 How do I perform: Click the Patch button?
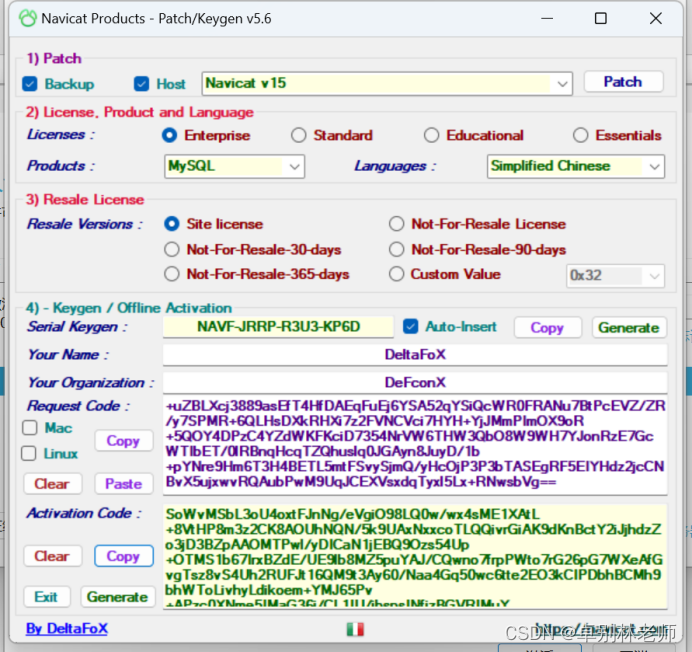(x=623, y=82)
